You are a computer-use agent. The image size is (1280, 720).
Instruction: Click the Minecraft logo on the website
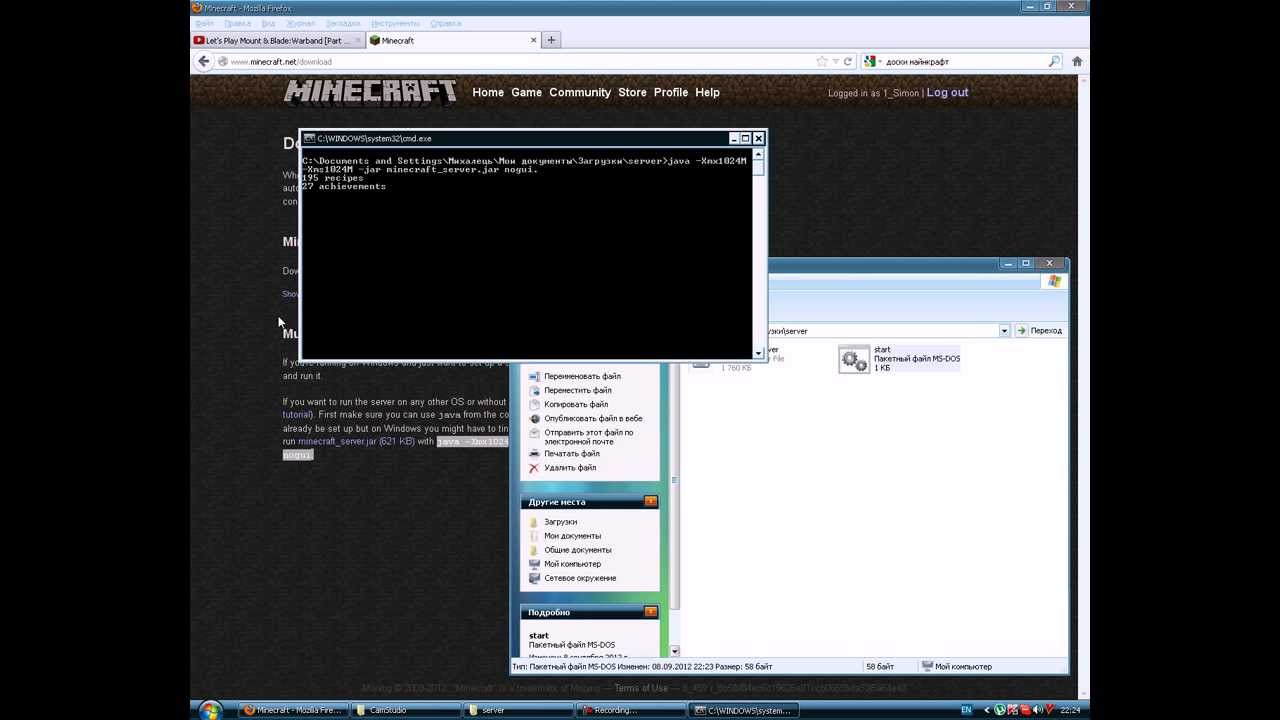click(370, 91)
